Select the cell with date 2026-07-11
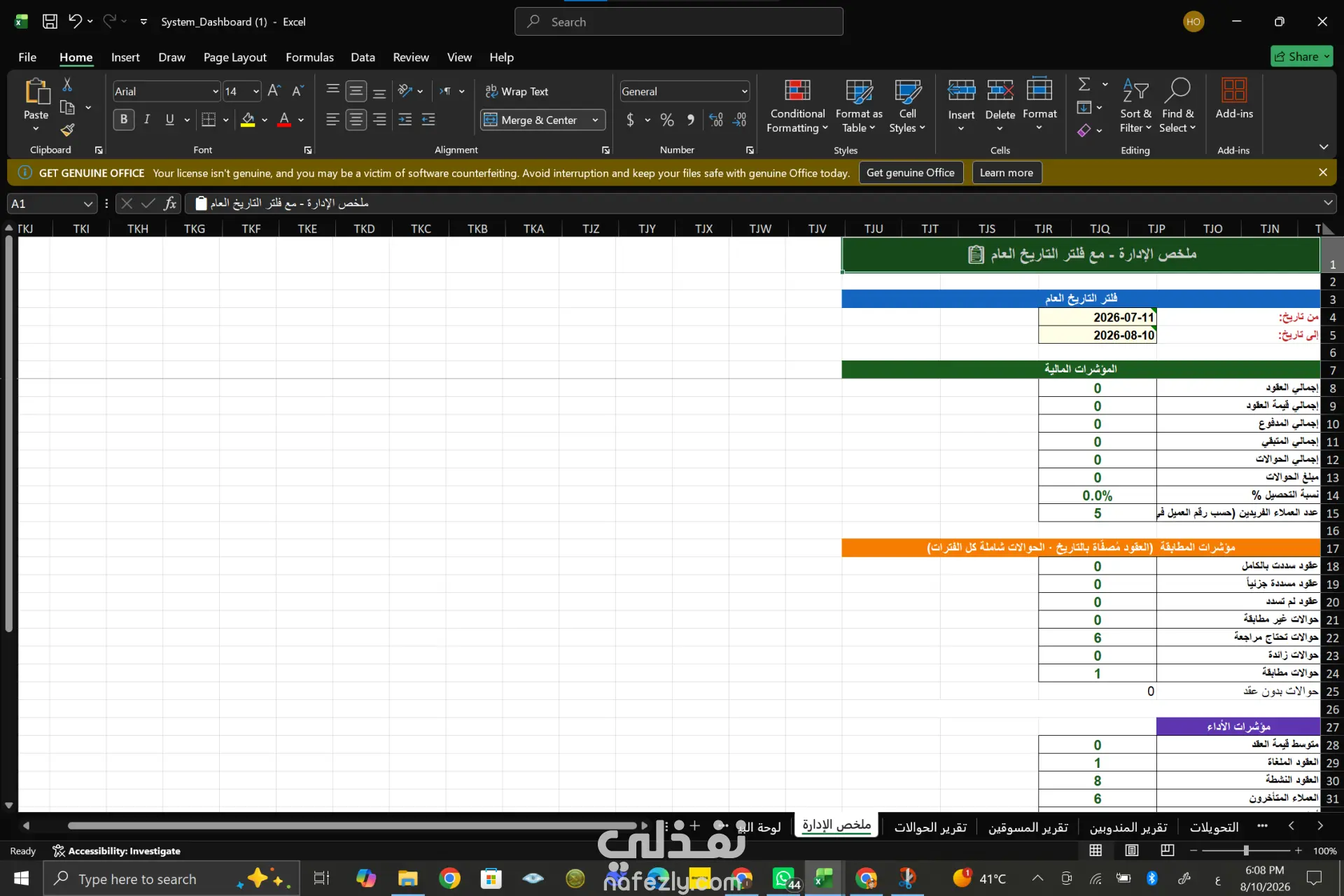The height and width of the screenshot is (896, 1344). [x=1097, y=317]
